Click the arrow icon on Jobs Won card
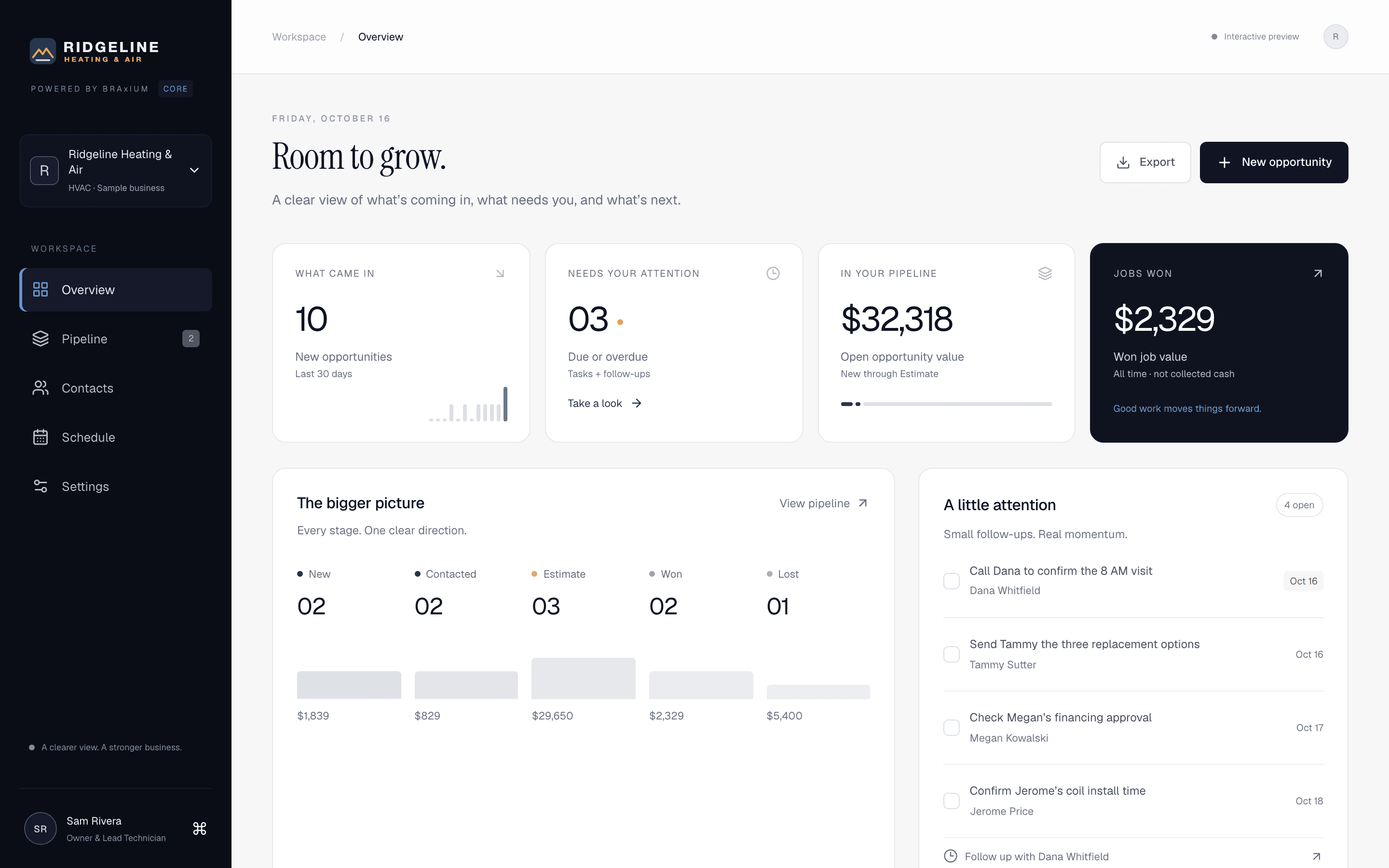The height and width of the screenshot is (868, 1389). coord(1318,273)
